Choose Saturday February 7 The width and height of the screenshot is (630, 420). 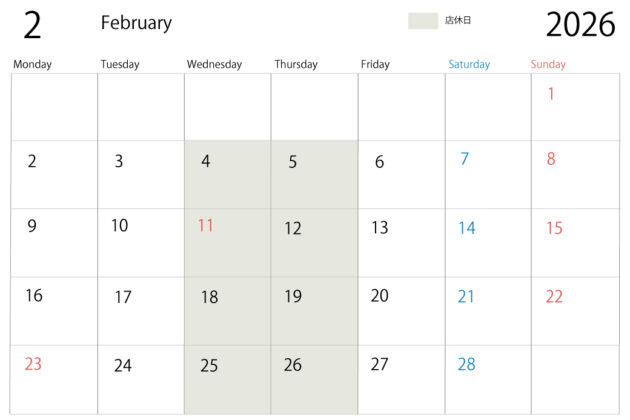point(464,159)
